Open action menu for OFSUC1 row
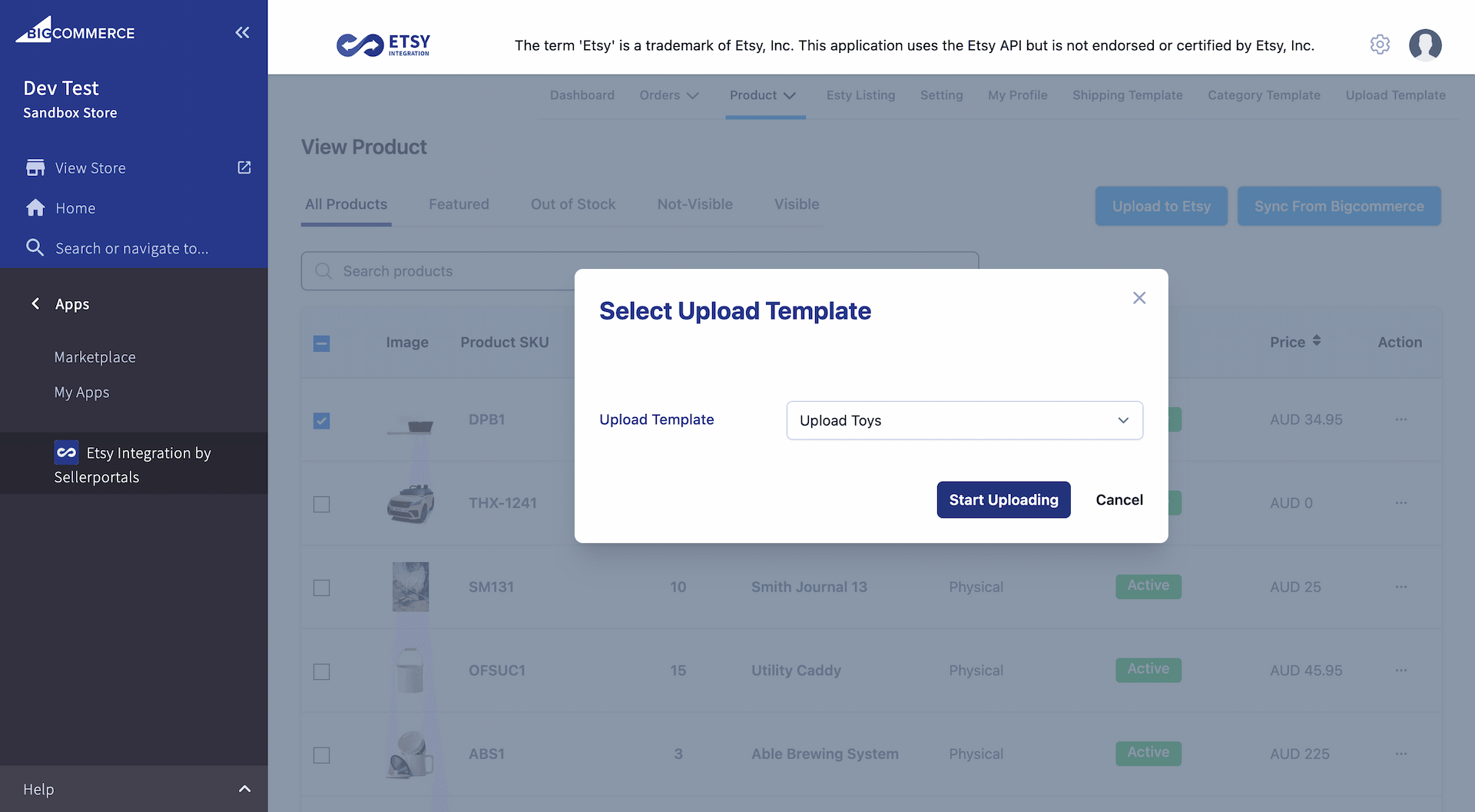Viewport: 1475px width, 812px height. pos(1401,671)
